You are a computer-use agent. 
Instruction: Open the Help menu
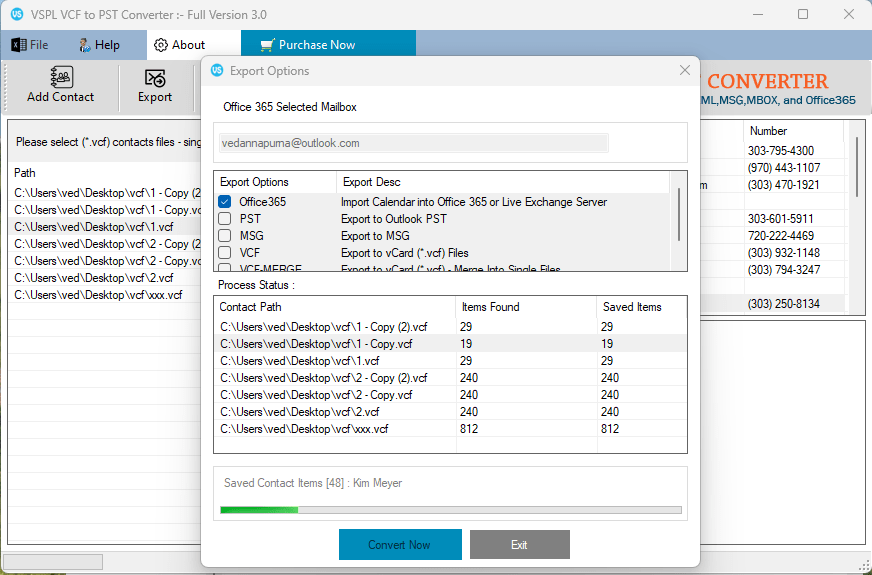pos(100,45)
